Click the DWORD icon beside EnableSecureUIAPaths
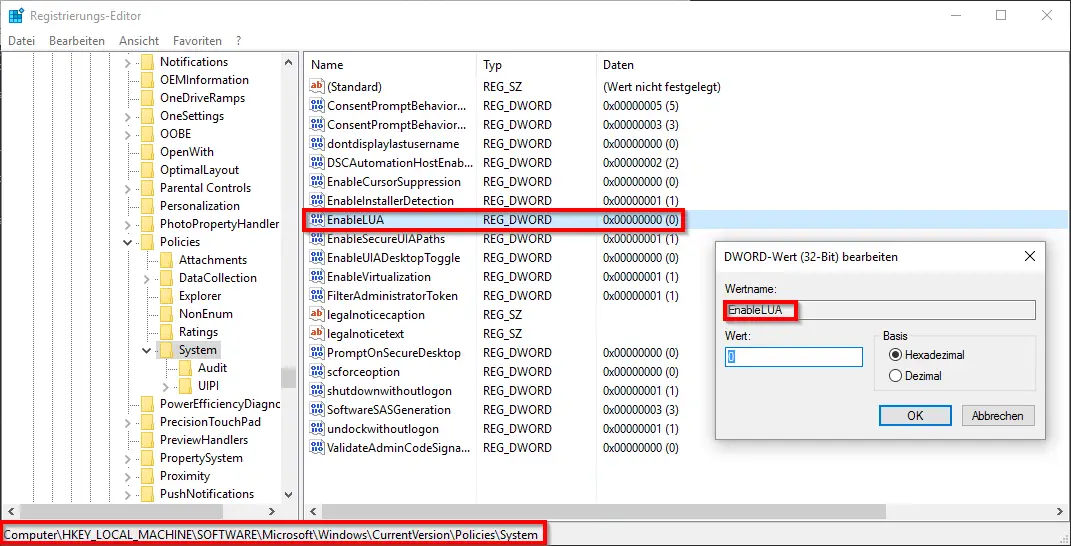The height and width of the screenshot is (546, 1071). [x=316, y=239]
